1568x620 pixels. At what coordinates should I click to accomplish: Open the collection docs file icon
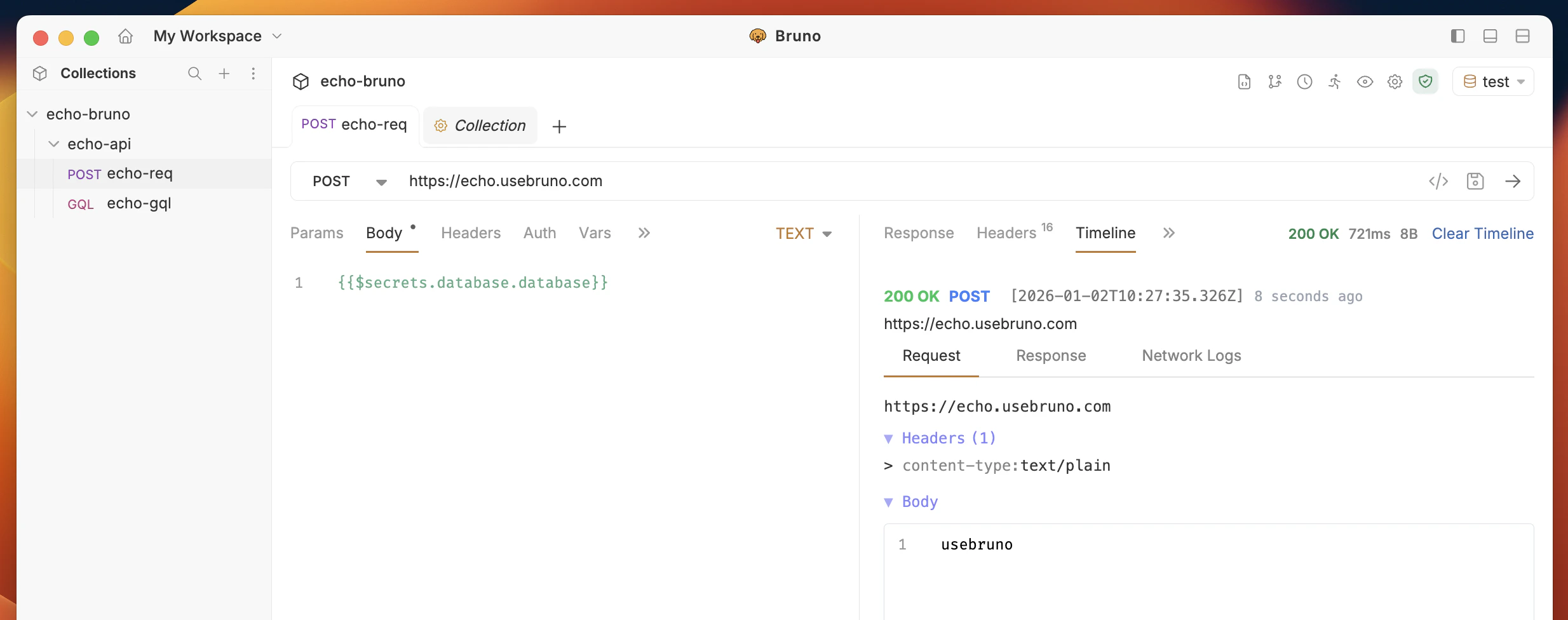1244,81
